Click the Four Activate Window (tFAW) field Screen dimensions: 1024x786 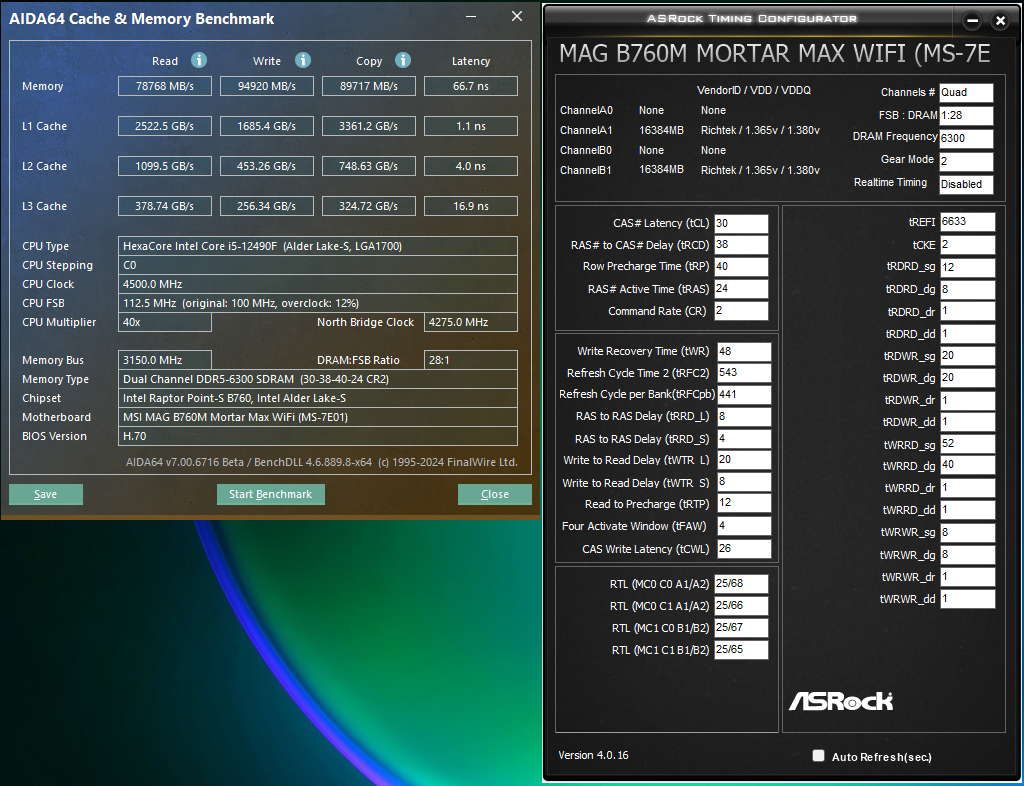(x=744, y=526)
